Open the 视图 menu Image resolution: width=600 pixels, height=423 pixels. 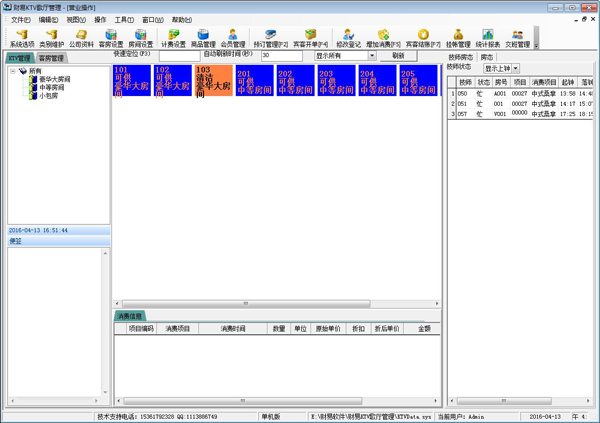76,20
